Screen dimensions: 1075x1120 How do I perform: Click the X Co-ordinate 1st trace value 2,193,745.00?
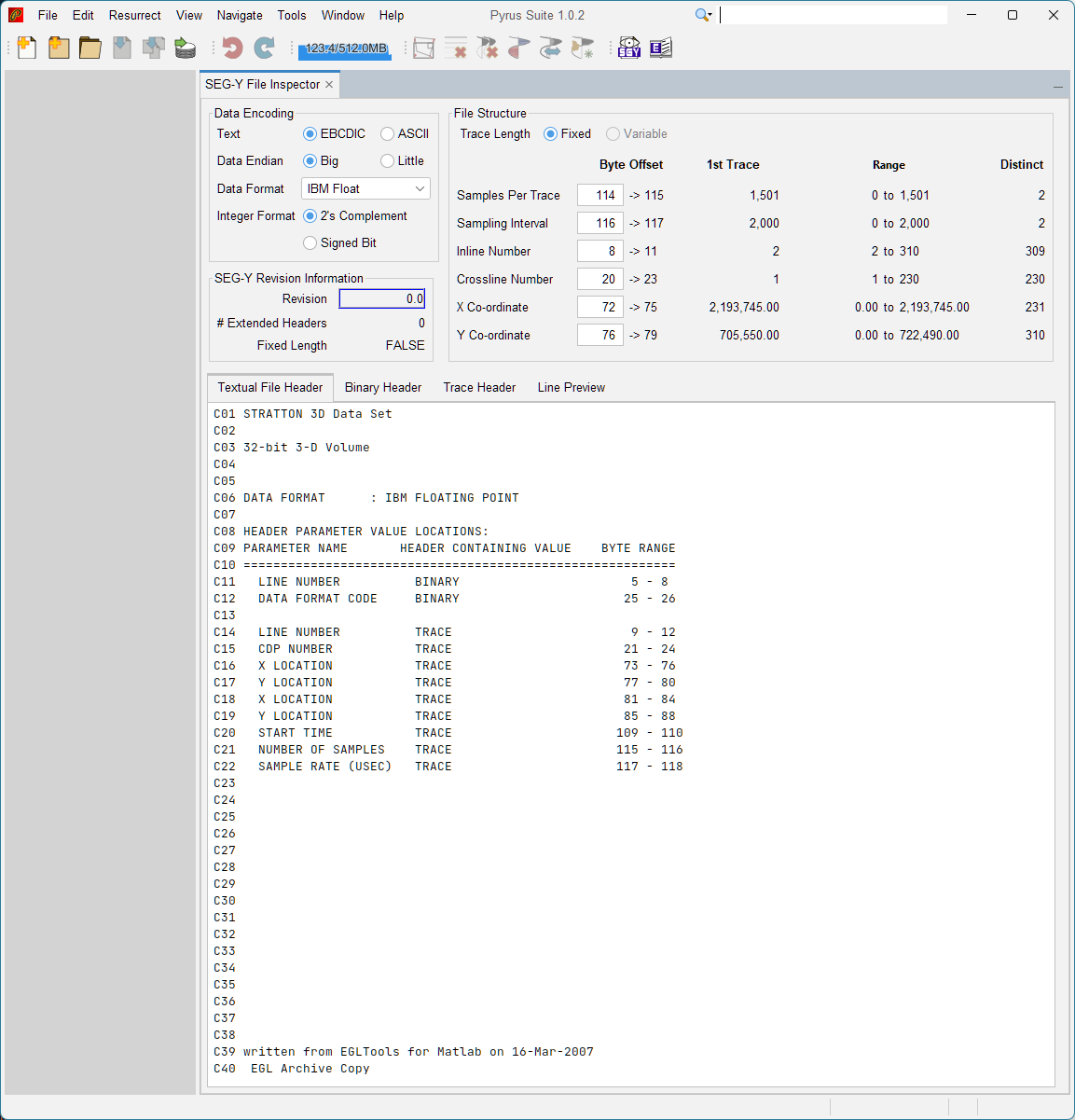744,307
